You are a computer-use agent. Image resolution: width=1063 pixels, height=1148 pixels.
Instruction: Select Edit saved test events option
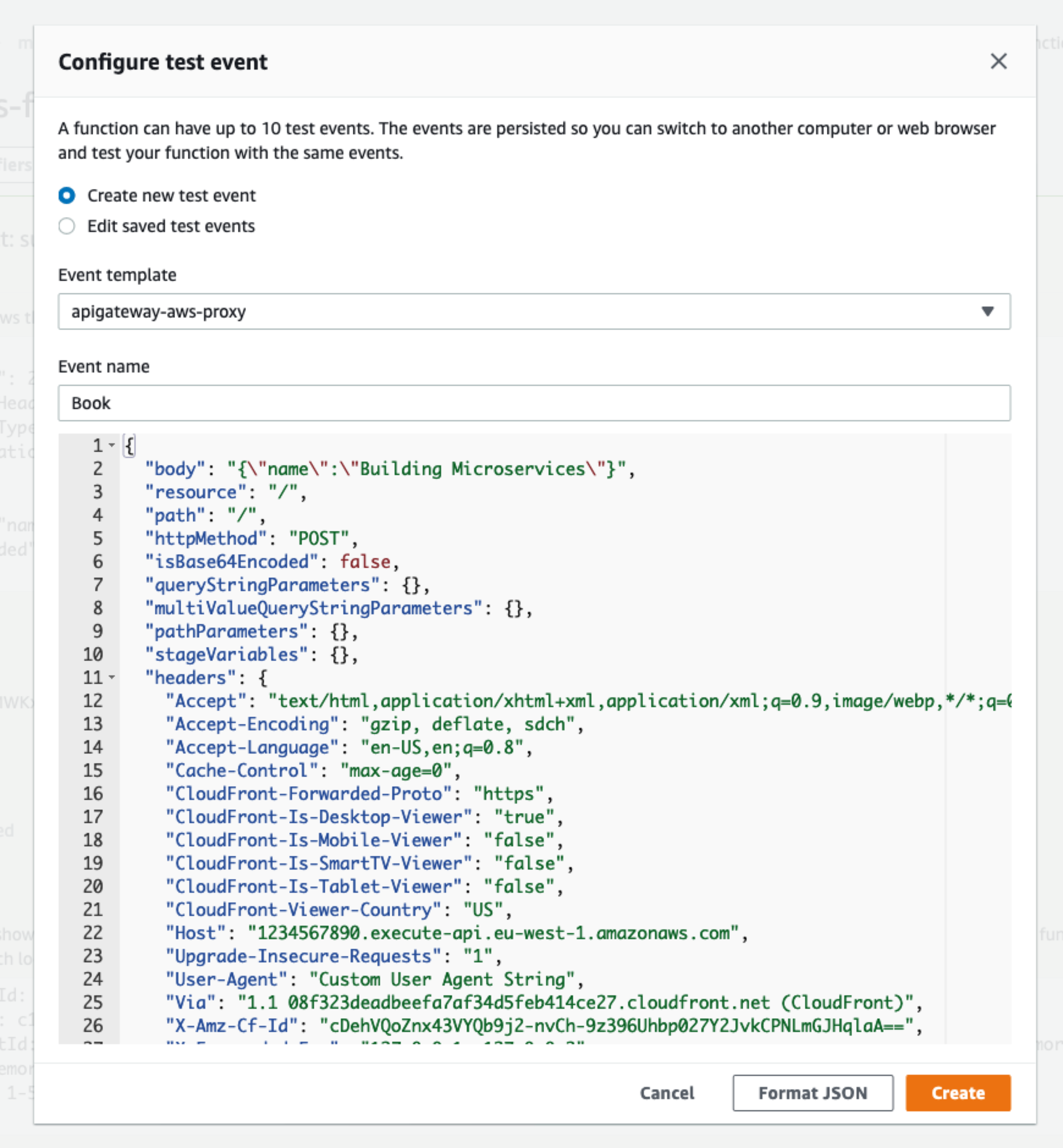pyautogui.click(x=67, y=226)
